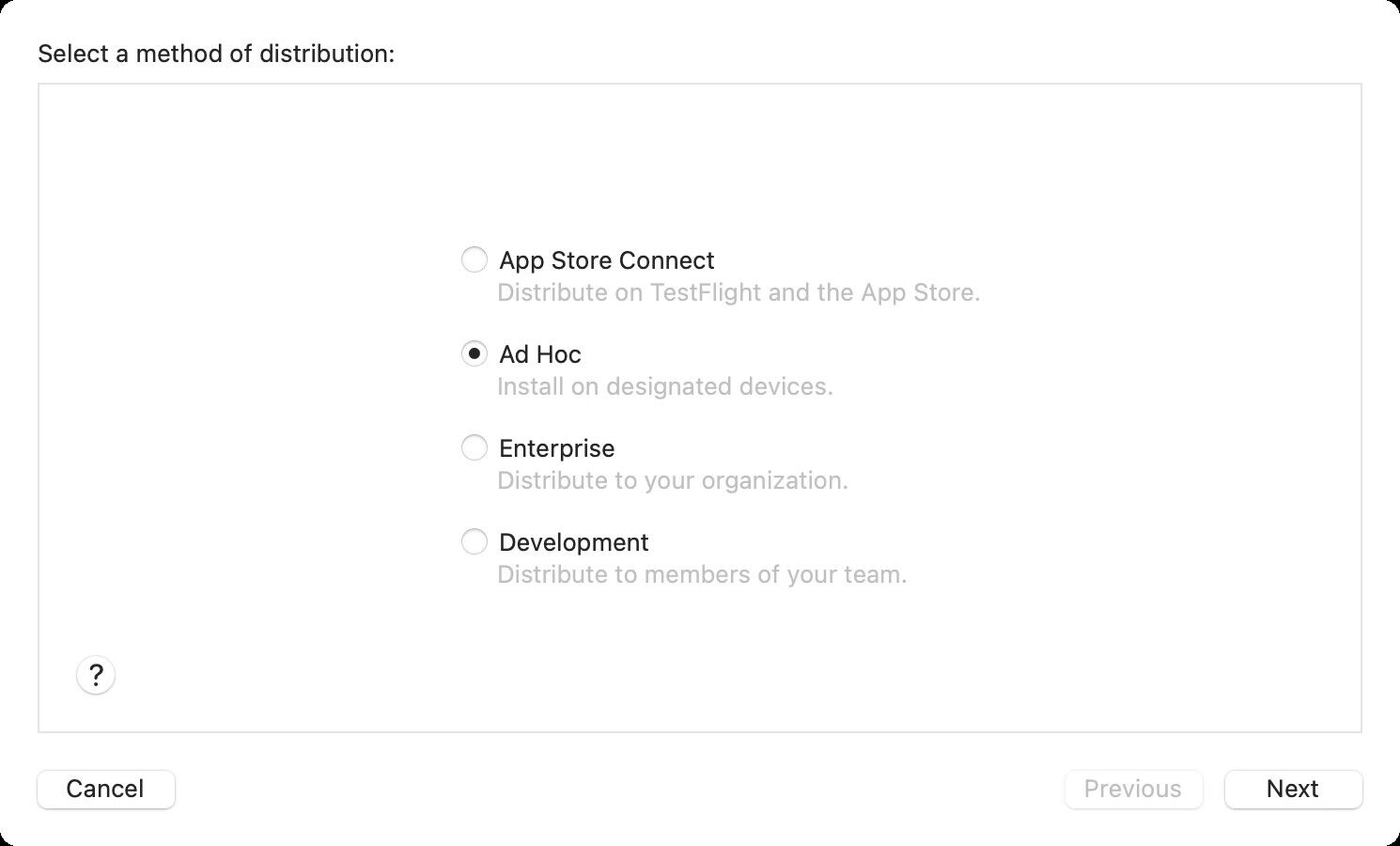Screen dimensions: 1400x846
Task: Select the App Store Connect radio circle
Action: (x=474, y=259)
